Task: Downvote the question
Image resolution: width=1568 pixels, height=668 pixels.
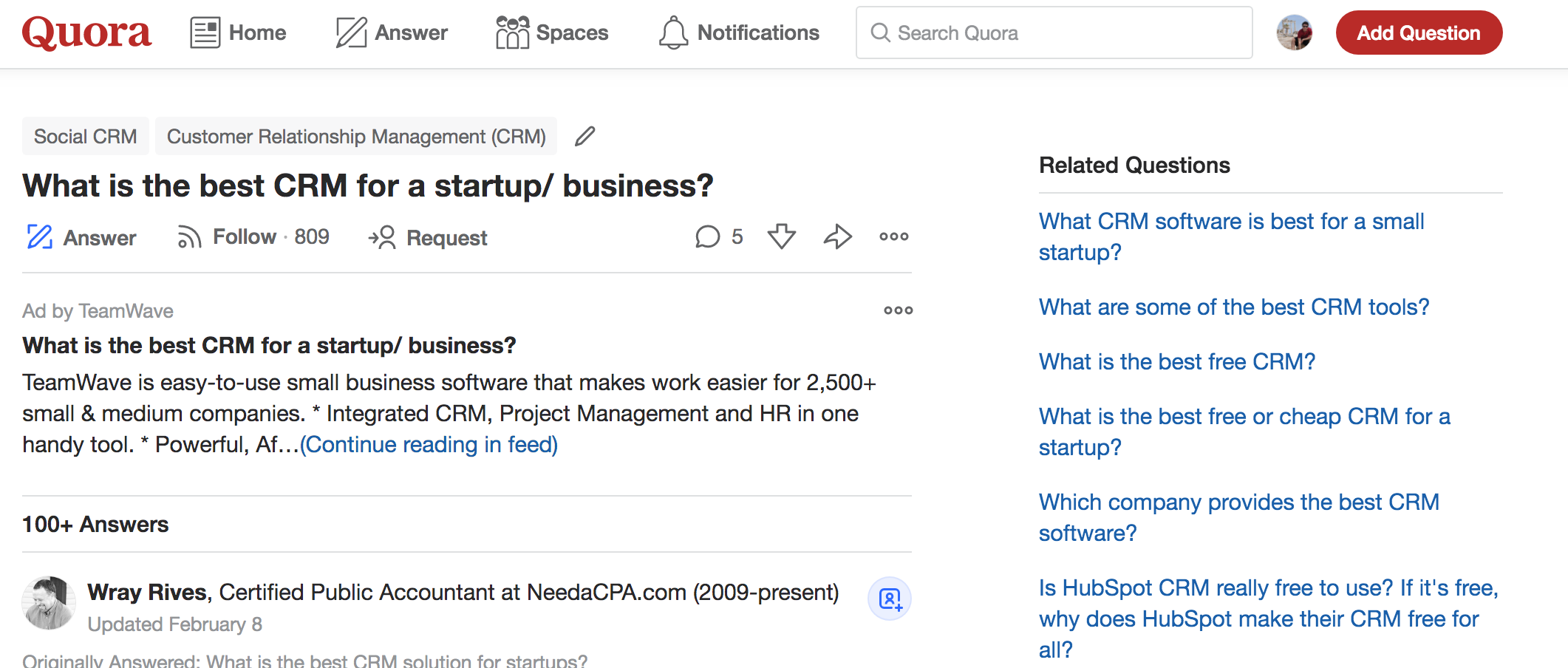Action: (x=781, y=236)
